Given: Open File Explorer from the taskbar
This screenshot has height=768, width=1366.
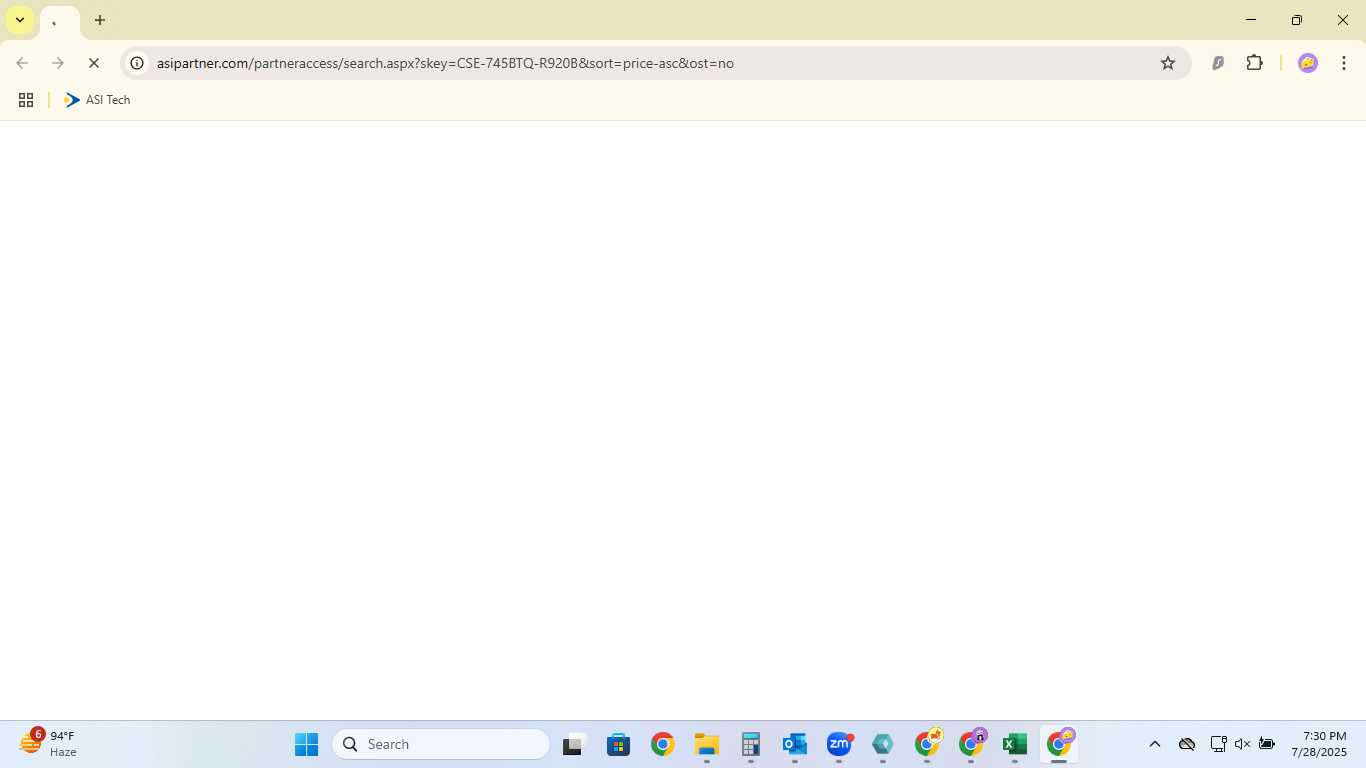Looking at the screenshot, I should coord(706,744).
